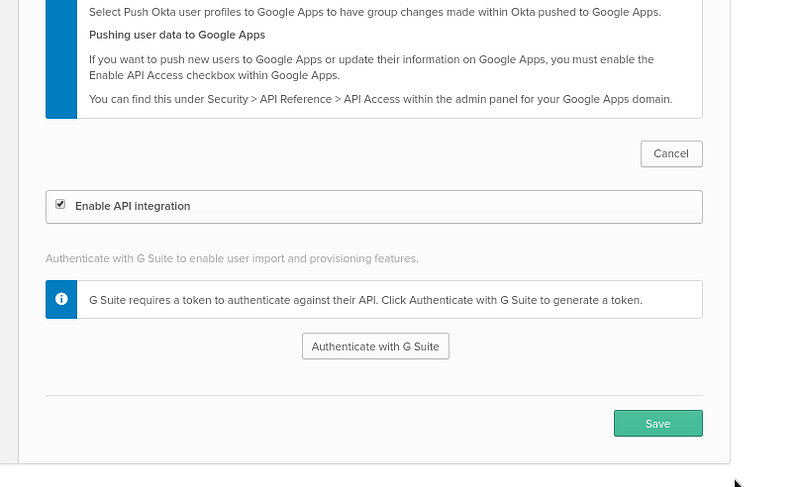Screen dimensions: 800x487
Task: Click the Select Push Okta user profiles sentence
Action: click(x=375, y=12)
